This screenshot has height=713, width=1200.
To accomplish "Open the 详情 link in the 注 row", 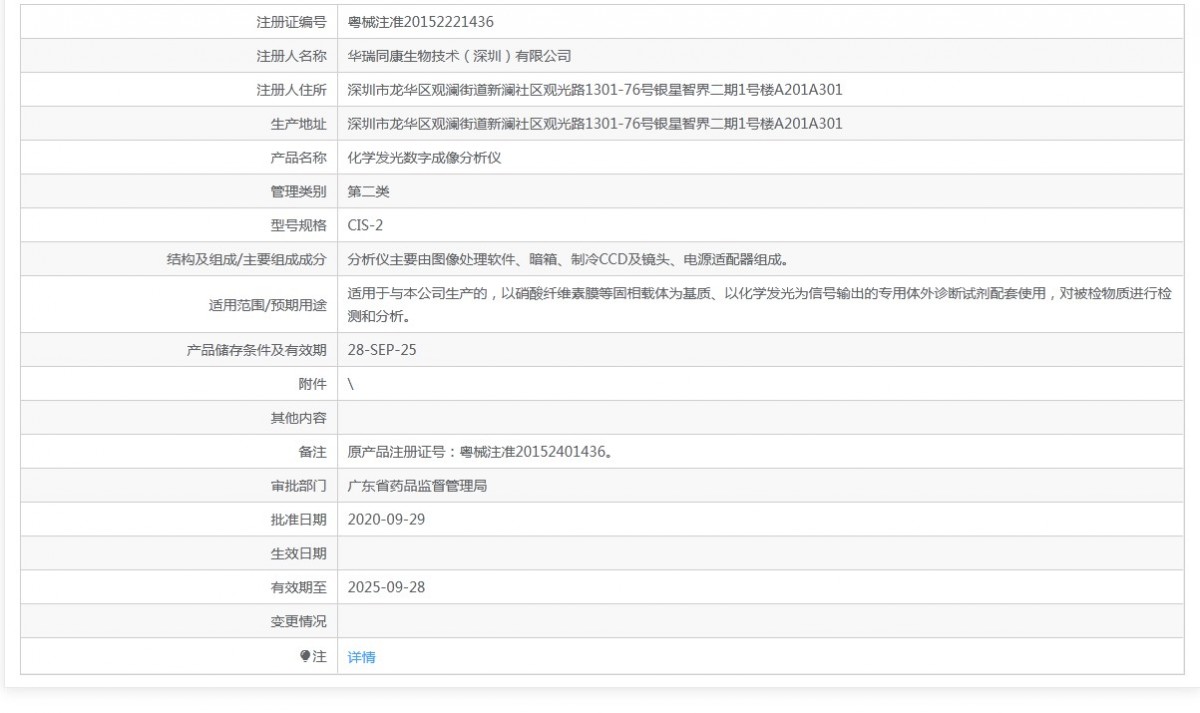I will (x=361, y=657).
